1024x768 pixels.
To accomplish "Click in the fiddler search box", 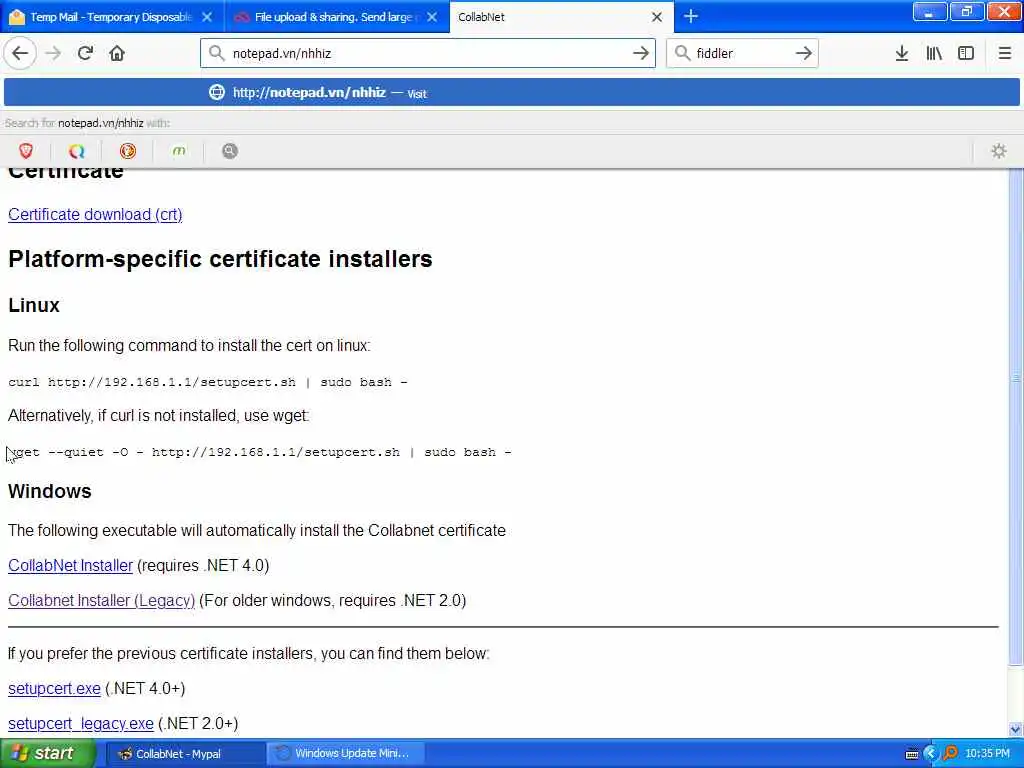I will pos(742,54).
